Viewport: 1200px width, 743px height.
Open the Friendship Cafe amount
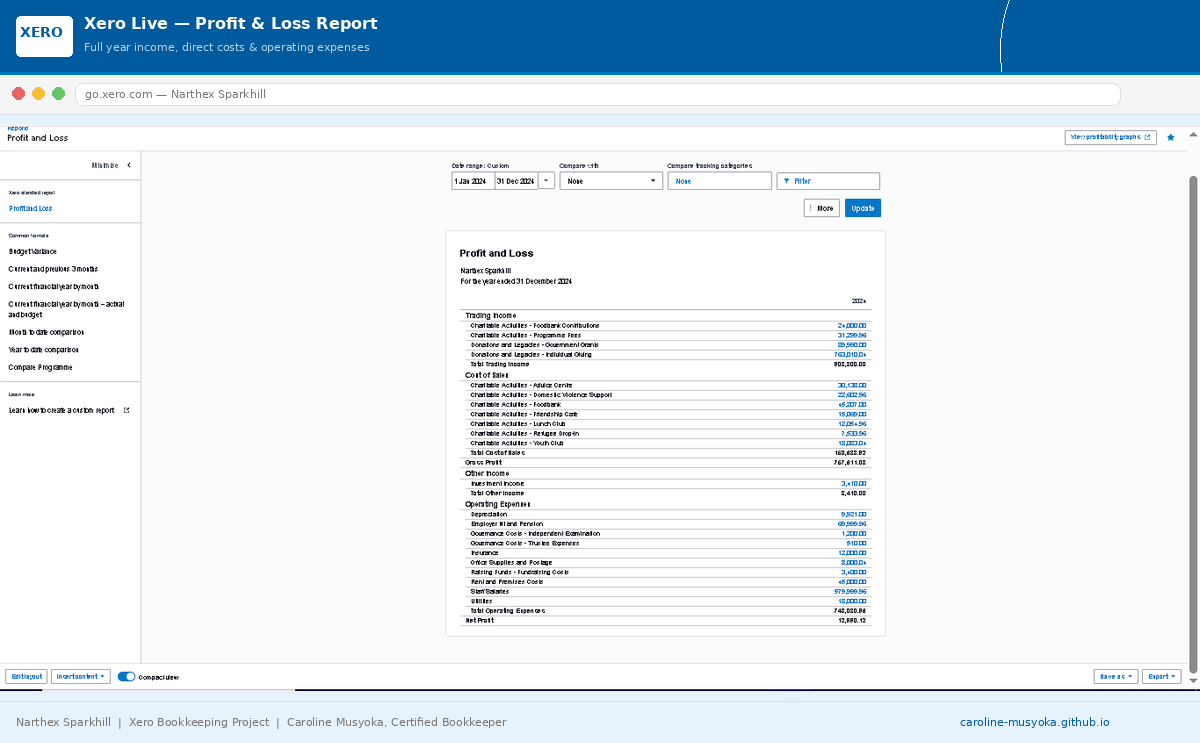[852, 414]
